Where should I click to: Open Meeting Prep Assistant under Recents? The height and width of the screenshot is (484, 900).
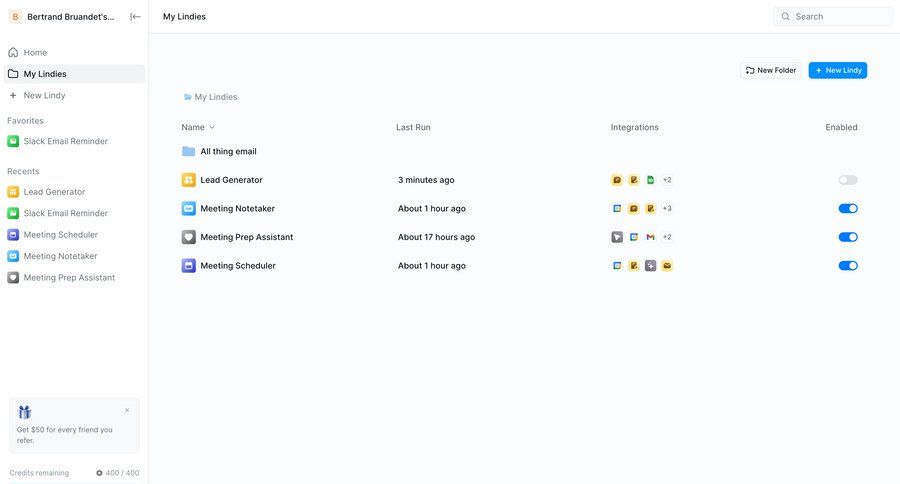point(74,277)
